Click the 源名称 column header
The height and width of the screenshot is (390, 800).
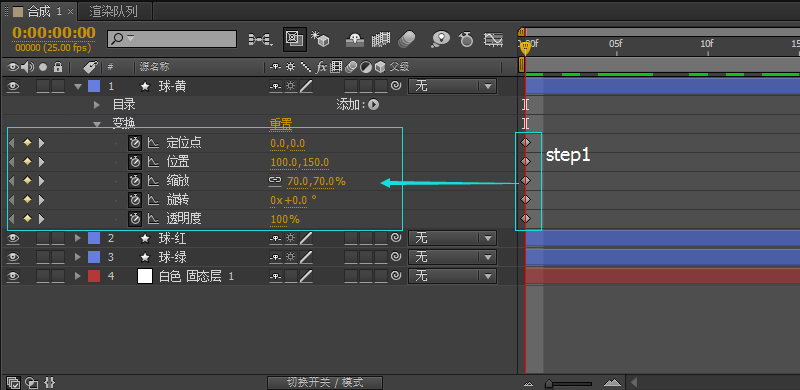[154, 67]
